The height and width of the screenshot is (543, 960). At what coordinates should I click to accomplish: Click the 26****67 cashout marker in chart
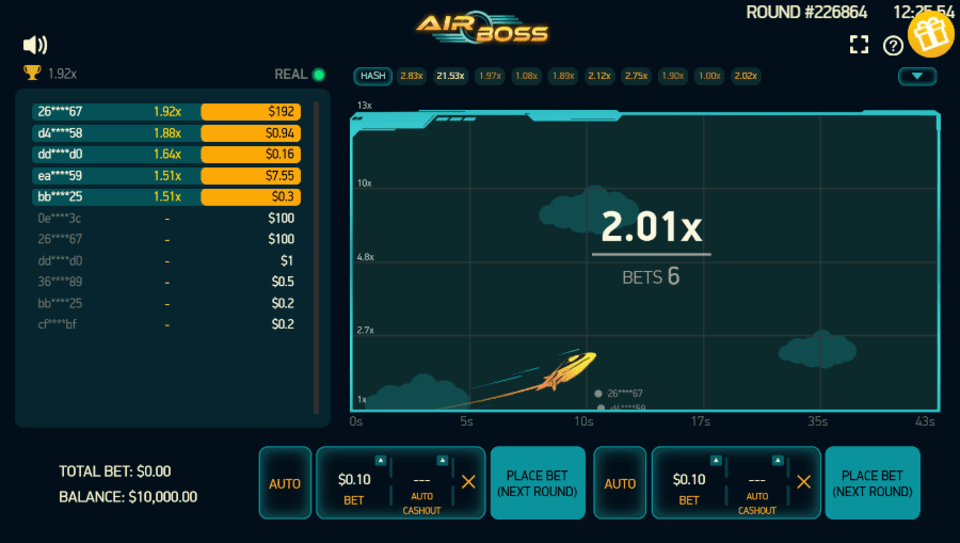click(x=619, y=394)
